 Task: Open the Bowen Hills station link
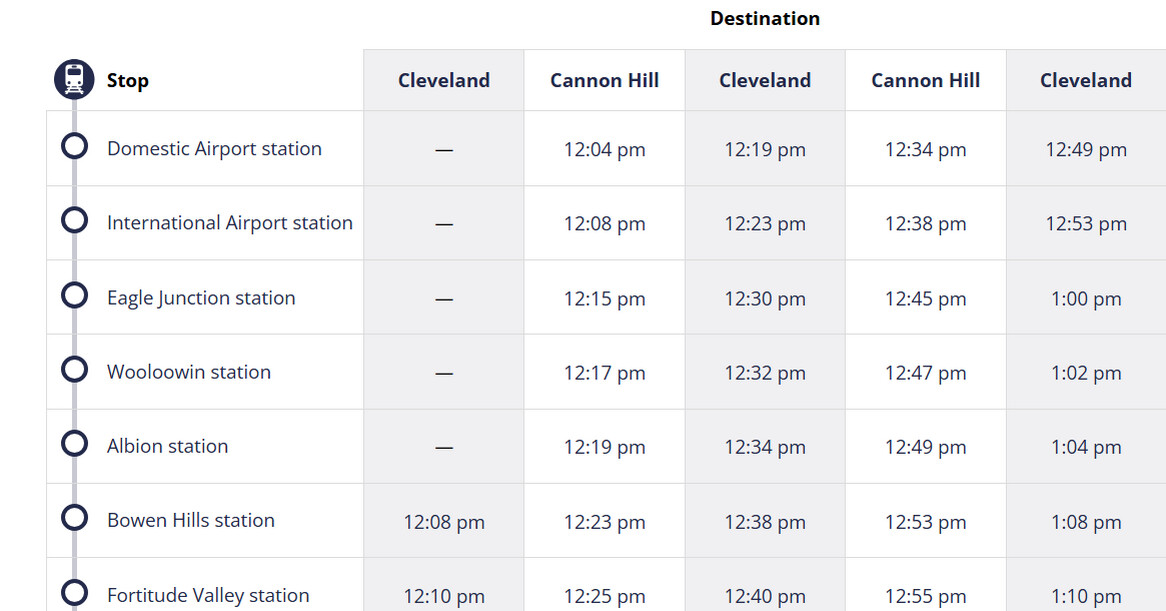pos(190,520)
